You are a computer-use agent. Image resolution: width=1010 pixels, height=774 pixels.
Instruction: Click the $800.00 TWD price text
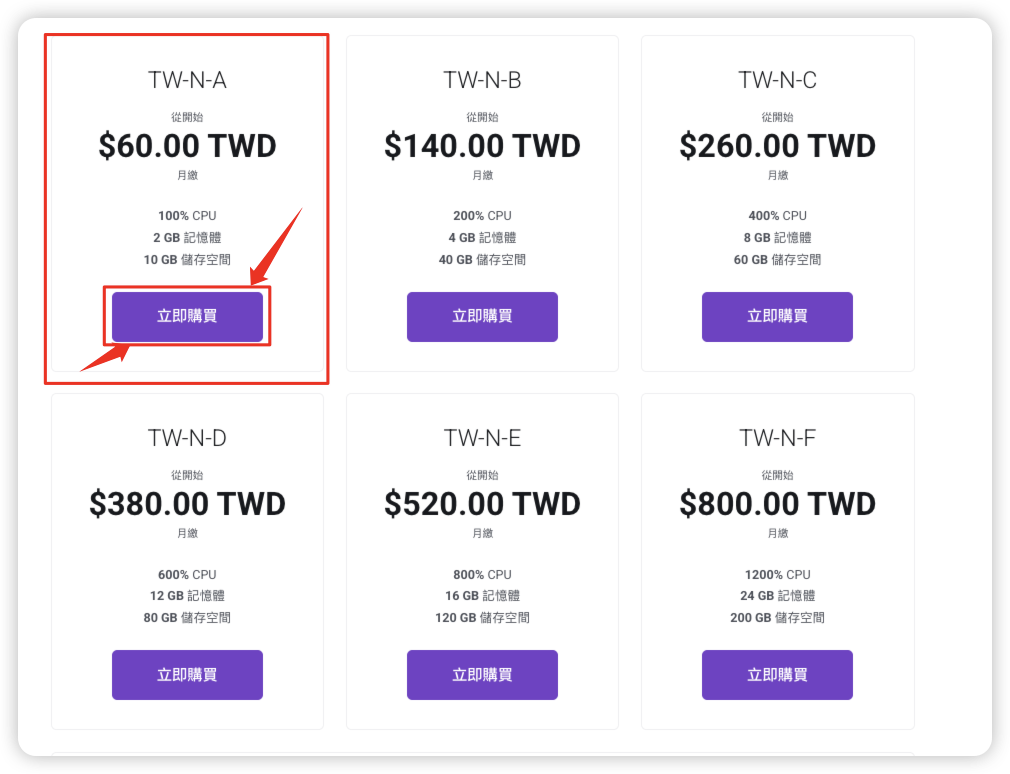pos(777,504)
